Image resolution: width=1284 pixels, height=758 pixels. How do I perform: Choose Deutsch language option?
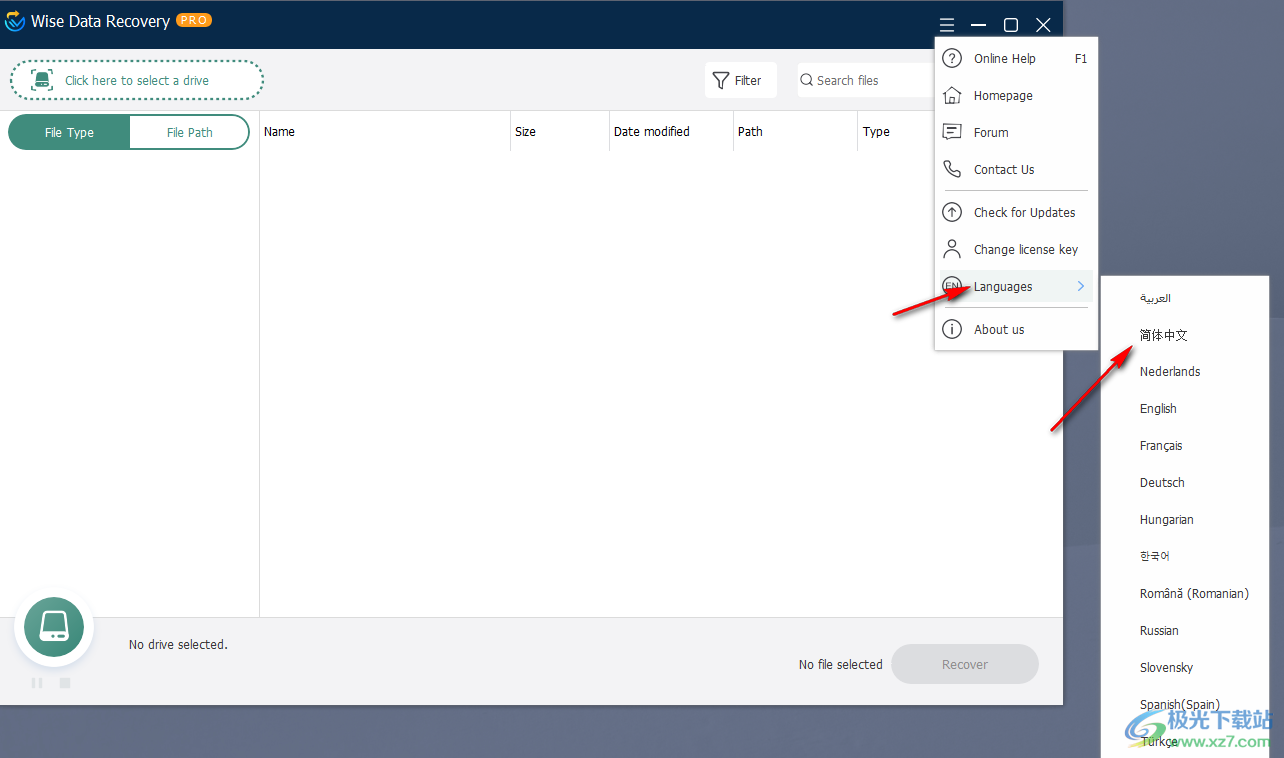[1162, 482]
